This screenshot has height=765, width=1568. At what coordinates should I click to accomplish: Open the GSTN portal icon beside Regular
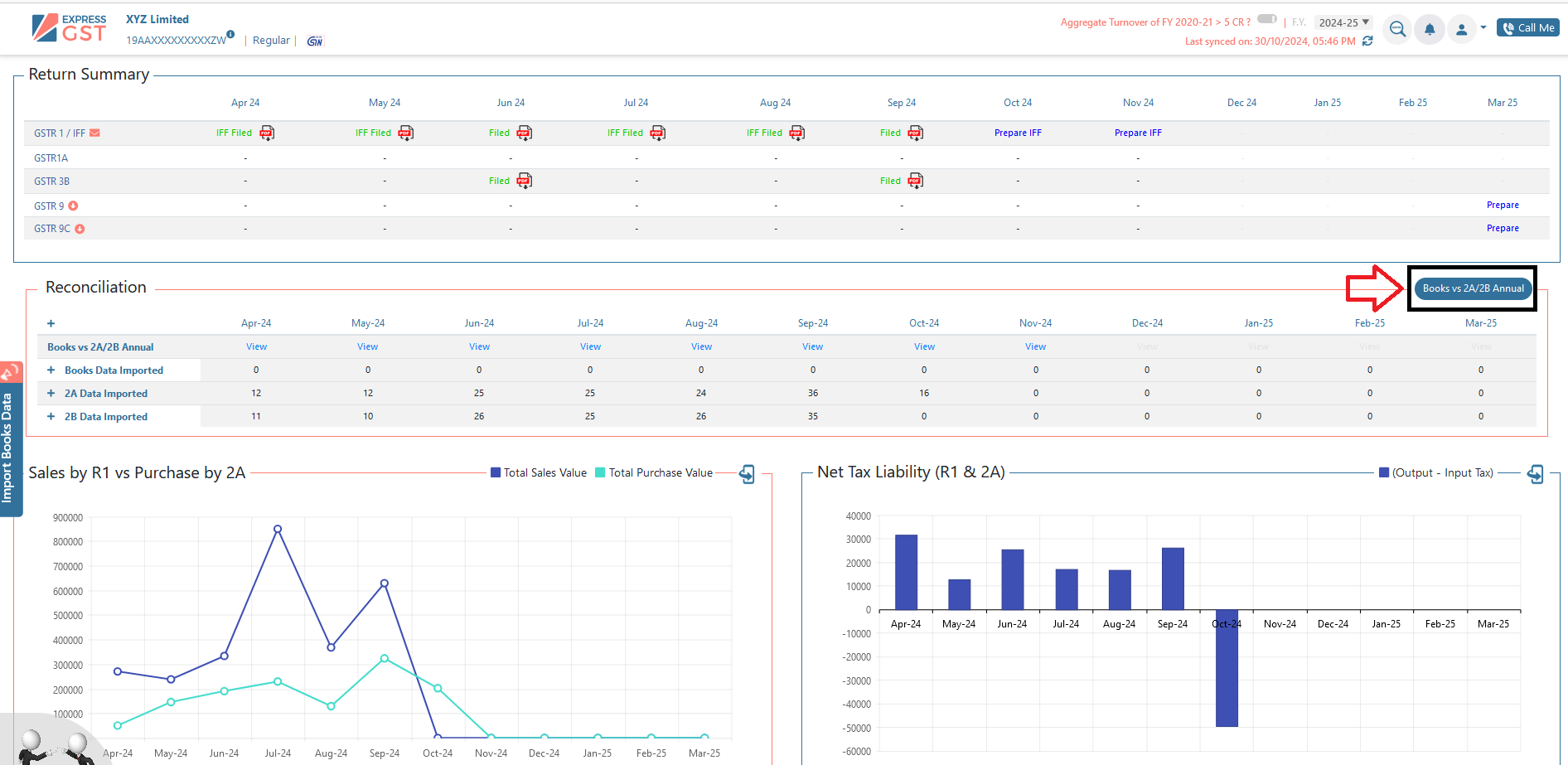(314, 41)
